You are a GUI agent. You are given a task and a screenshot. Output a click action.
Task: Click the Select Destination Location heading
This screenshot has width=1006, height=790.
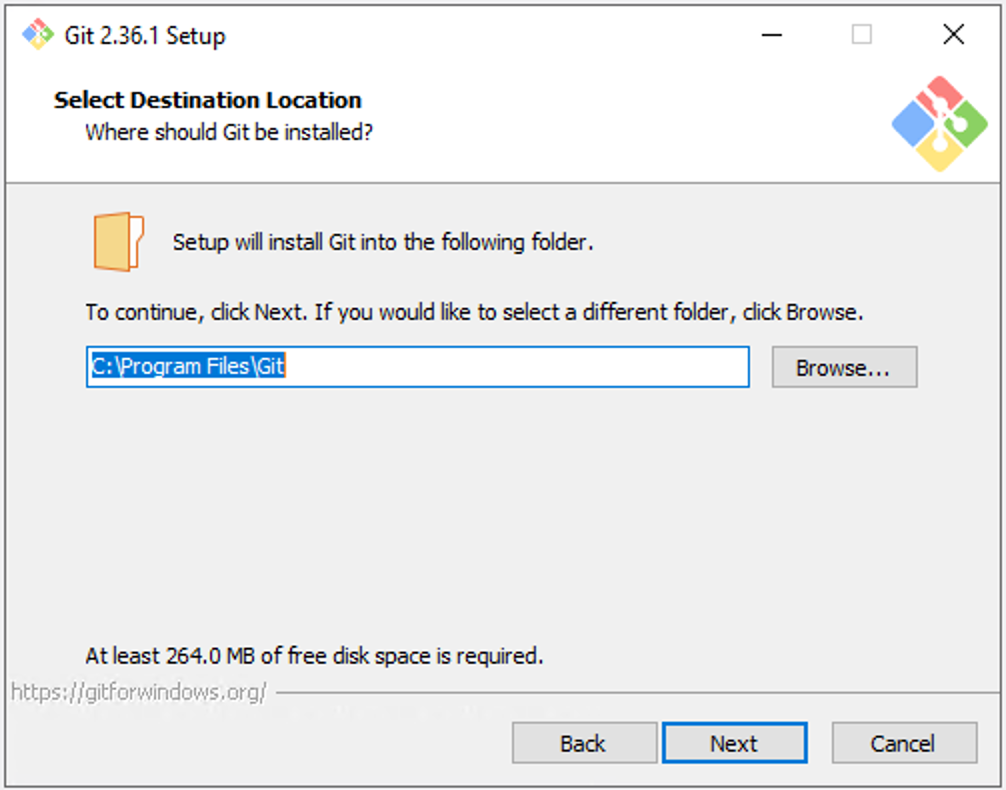tap(206, 100)
